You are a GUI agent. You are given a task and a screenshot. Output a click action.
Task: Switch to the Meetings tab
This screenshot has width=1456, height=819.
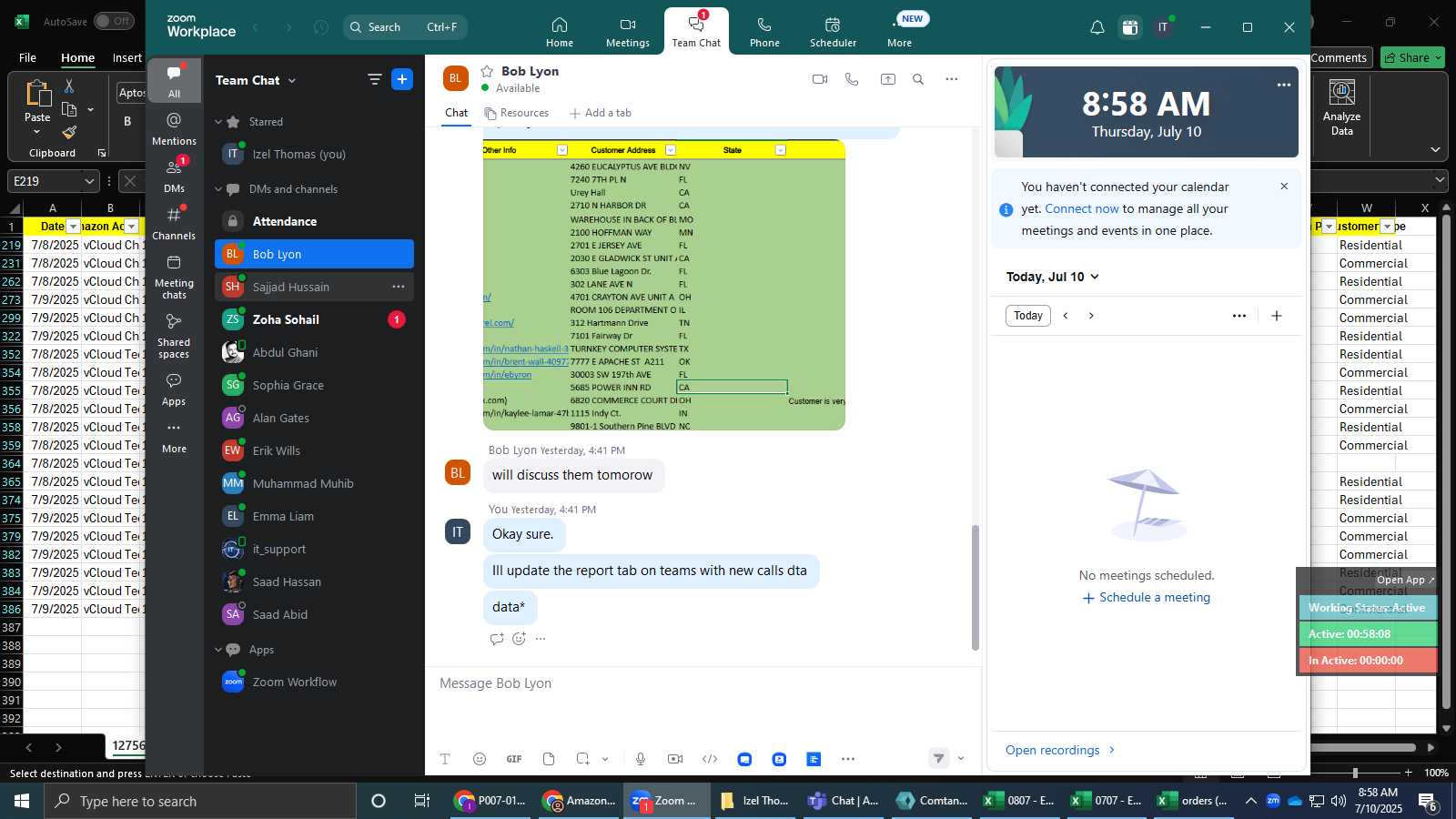(628, 32)
